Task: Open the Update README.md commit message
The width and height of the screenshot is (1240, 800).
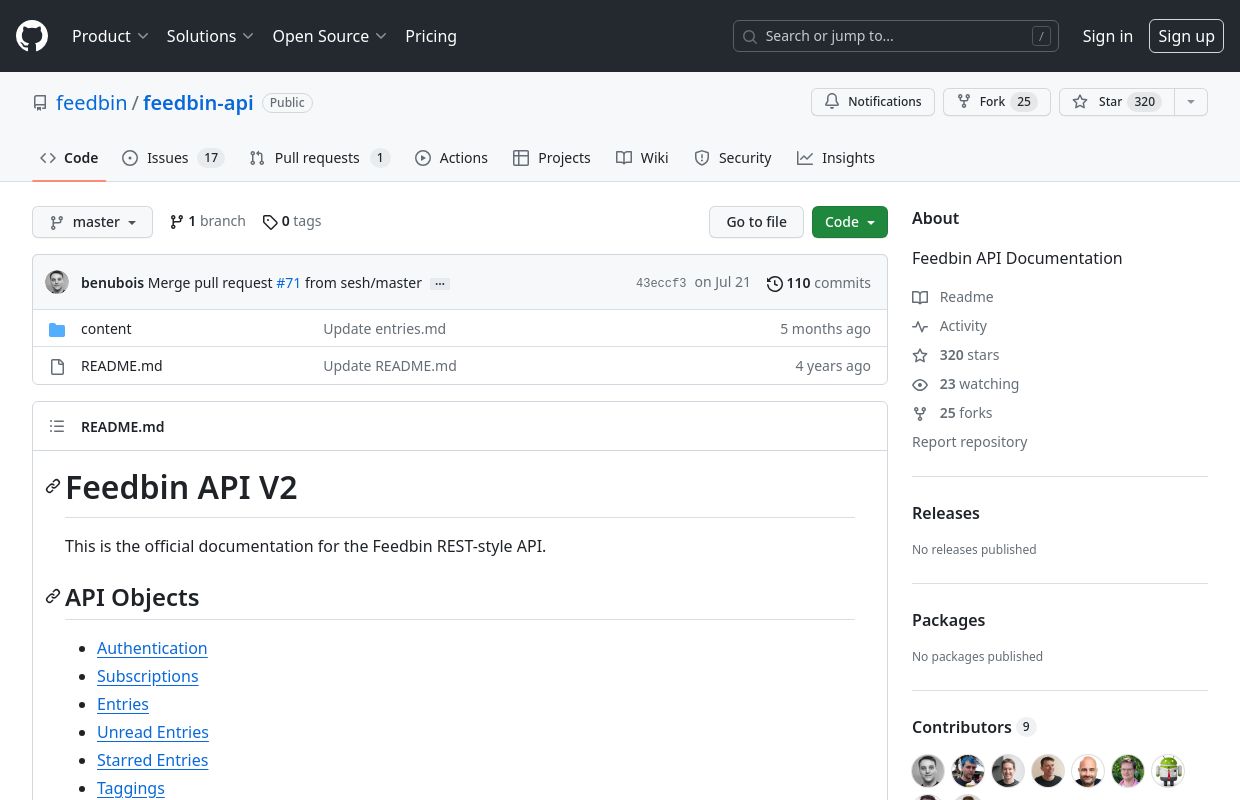Action: click(x=390, y=366)
